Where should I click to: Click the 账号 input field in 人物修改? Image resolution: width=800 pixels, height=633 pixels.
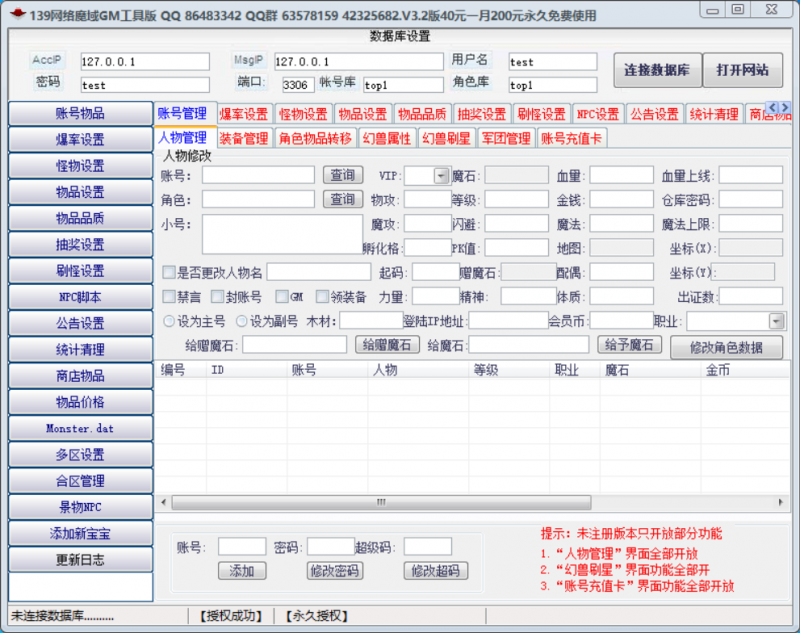(257, 175)
